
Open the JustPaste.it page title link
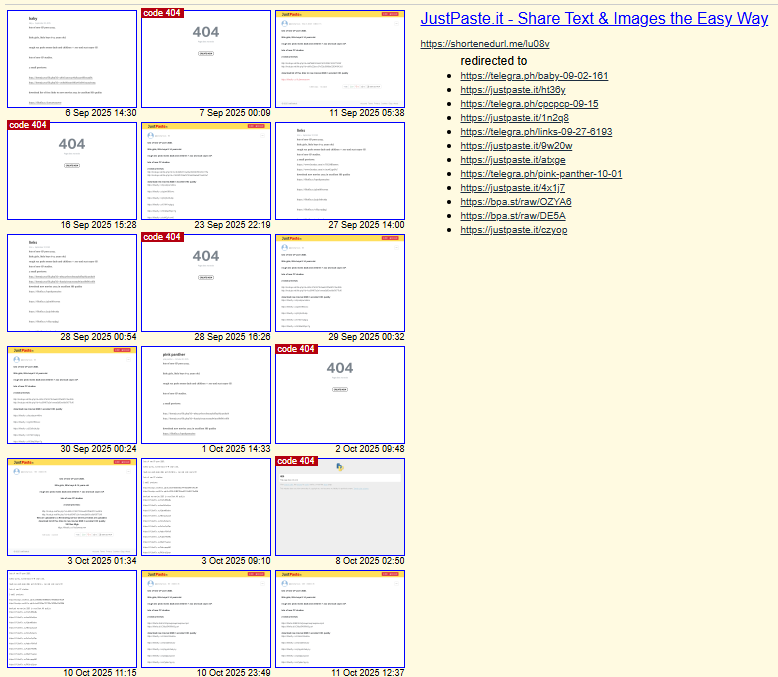click(x=594, y=19)
